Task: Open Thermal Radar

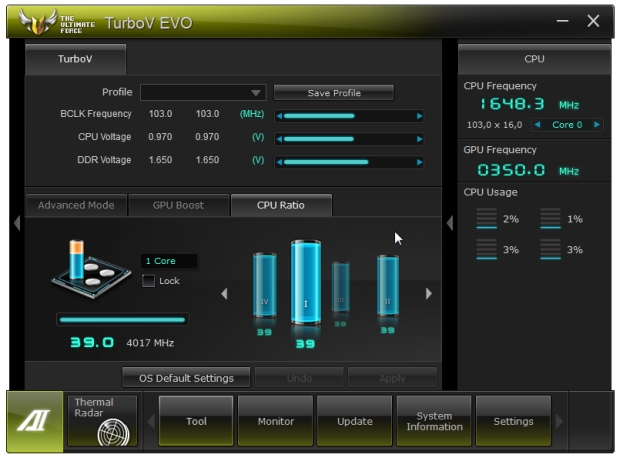Action: click(x=102, y=421)
